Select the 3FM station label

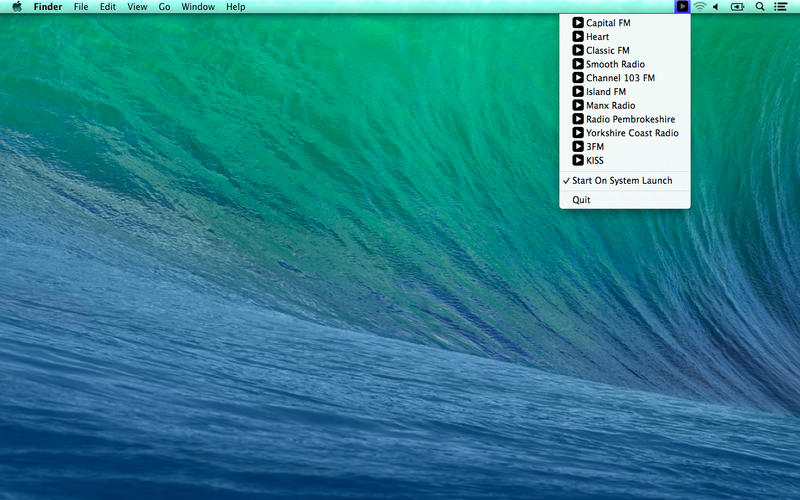pyautogui.click(x=595, y=147)
